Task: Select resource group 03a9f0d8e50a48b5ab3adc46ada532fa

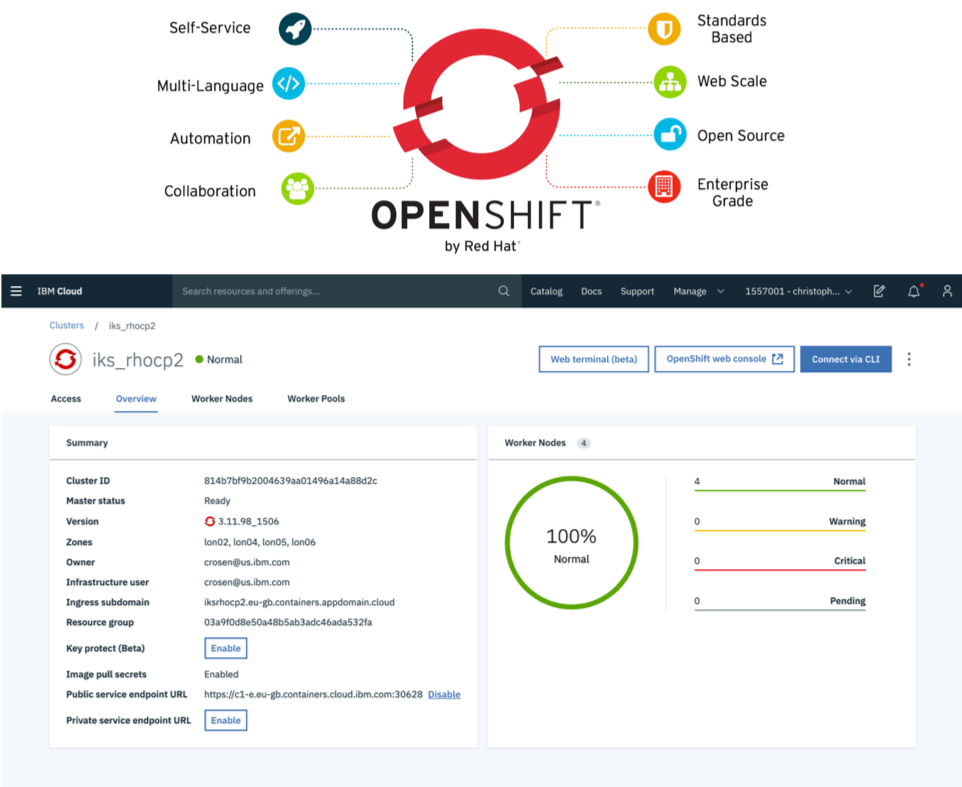Action: click(288, 622)
